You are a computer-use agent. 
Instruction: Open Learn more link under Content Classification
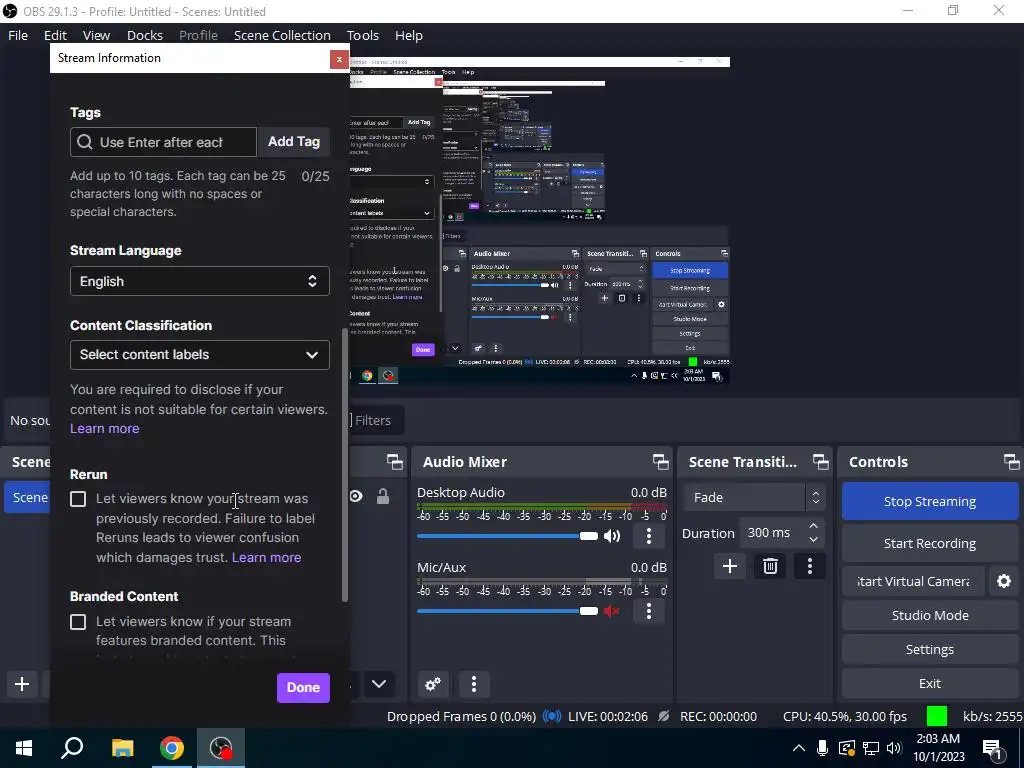pyautogui.click(x=104, y=428)
